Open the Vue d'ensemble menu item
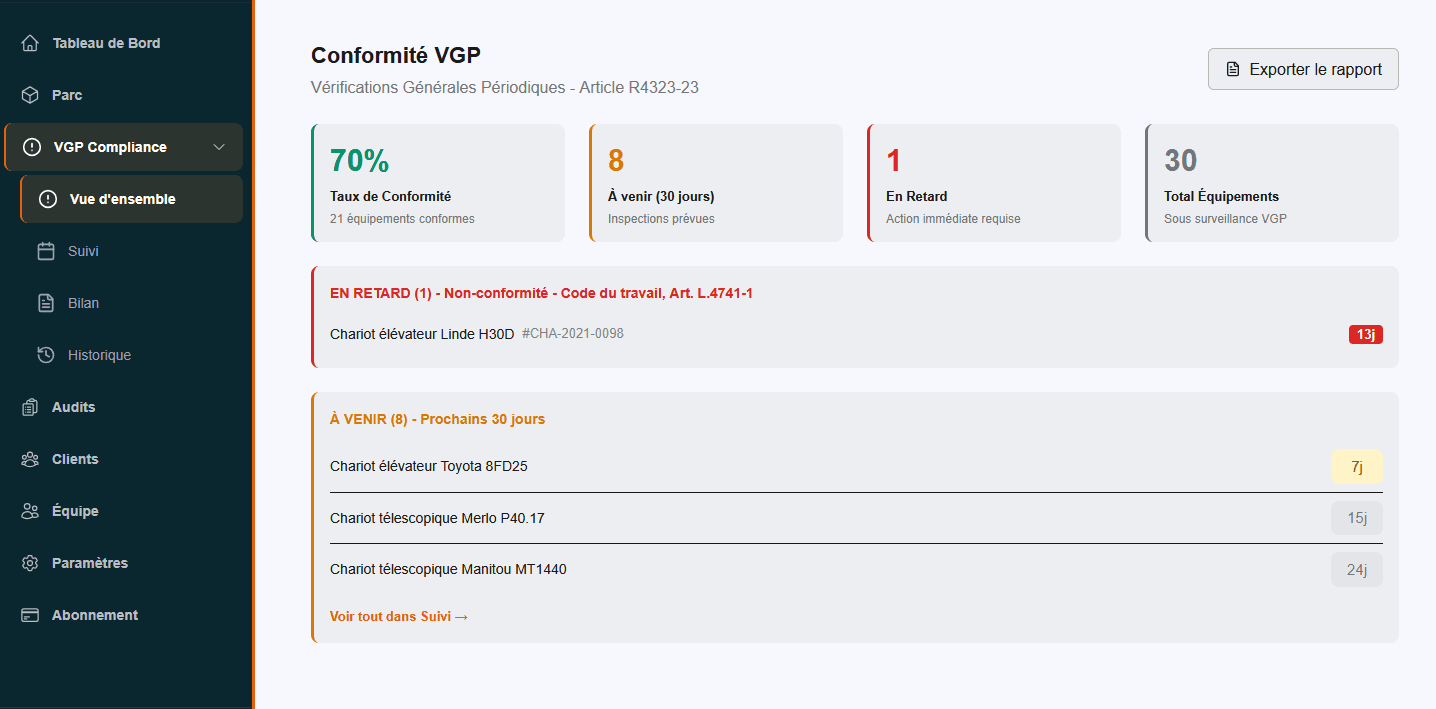 [131, 199]
